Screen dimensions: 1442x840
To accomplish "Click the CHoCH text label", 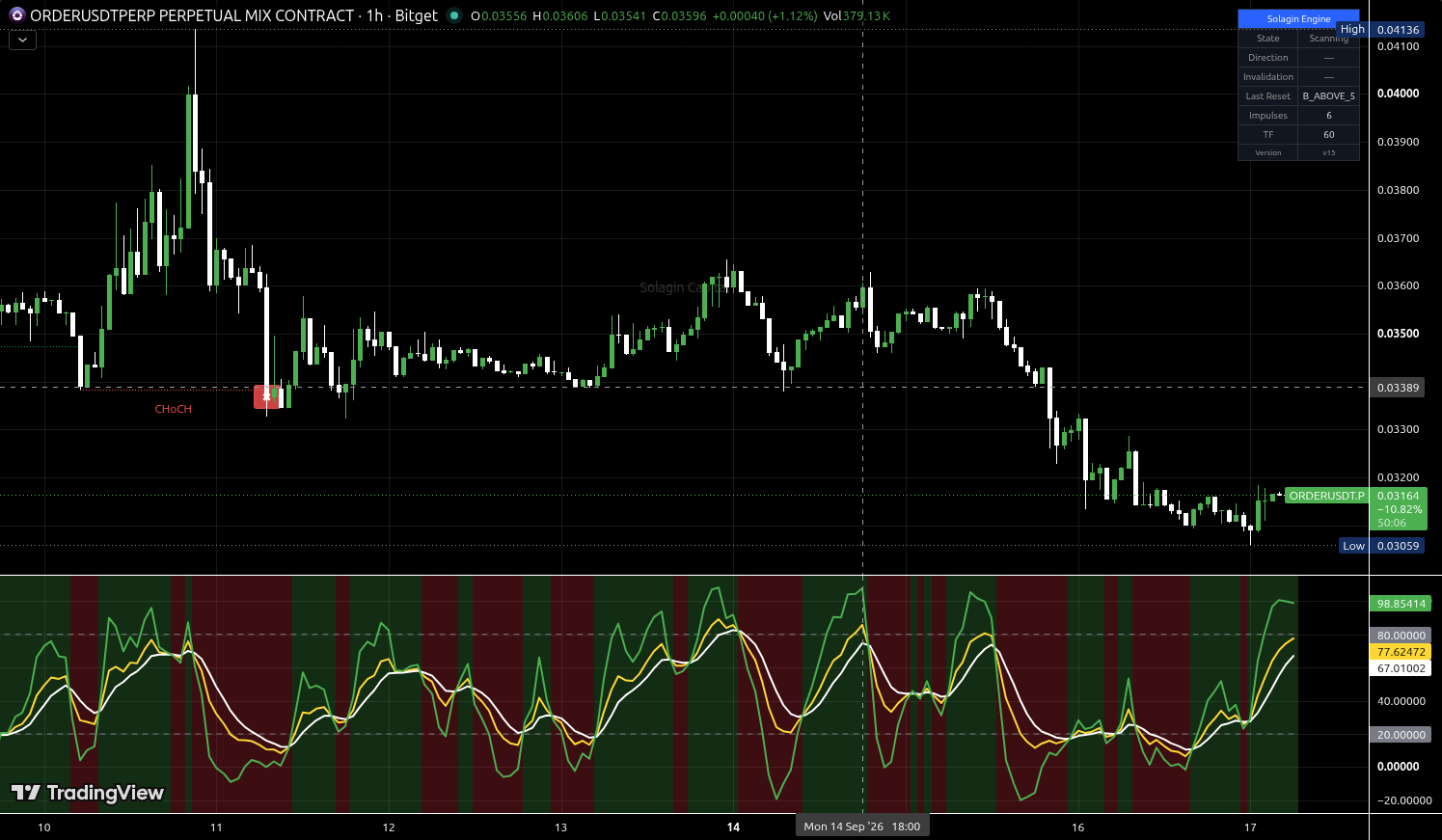I will pos(174,409).
